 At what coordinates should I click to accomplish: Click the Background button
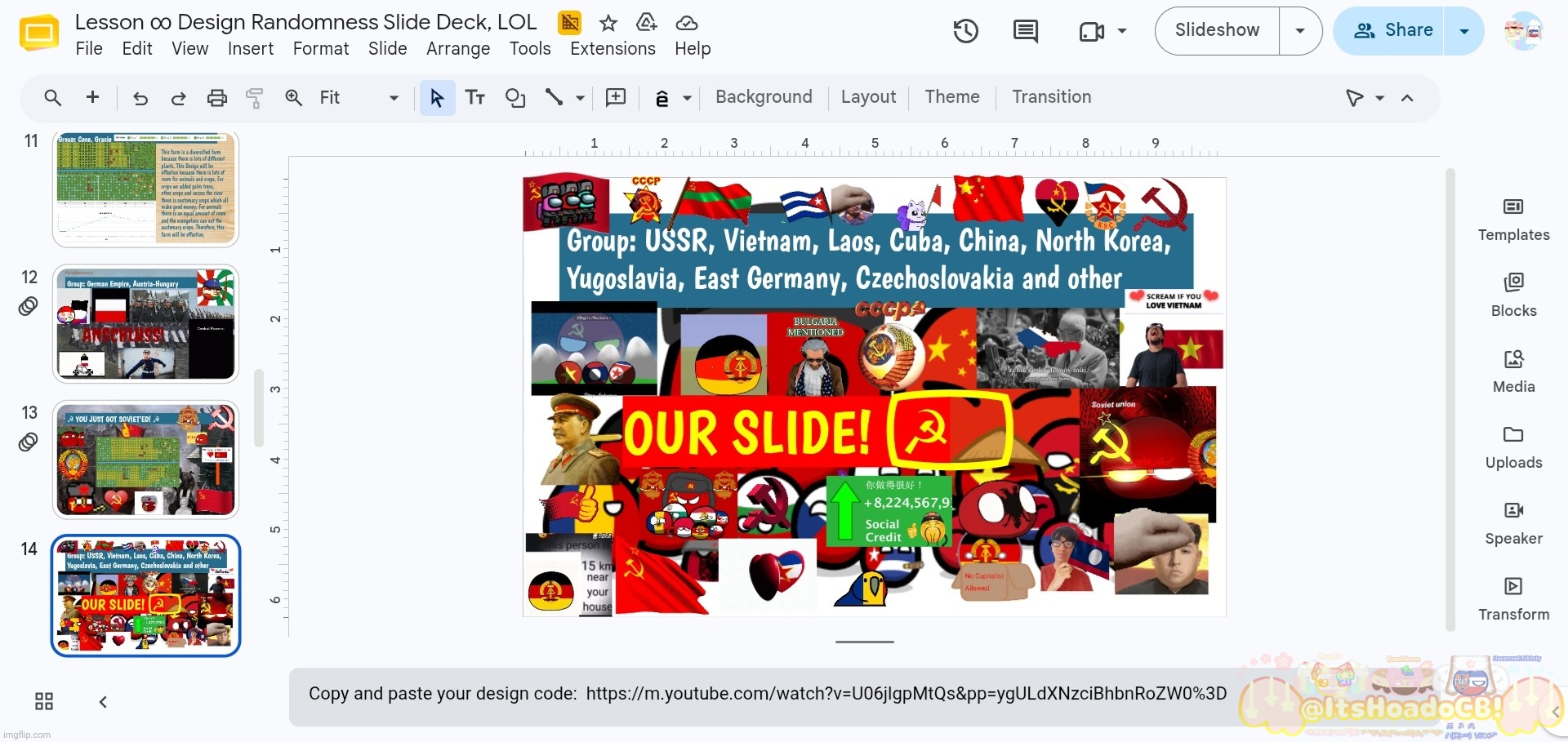tap(764, 97)
